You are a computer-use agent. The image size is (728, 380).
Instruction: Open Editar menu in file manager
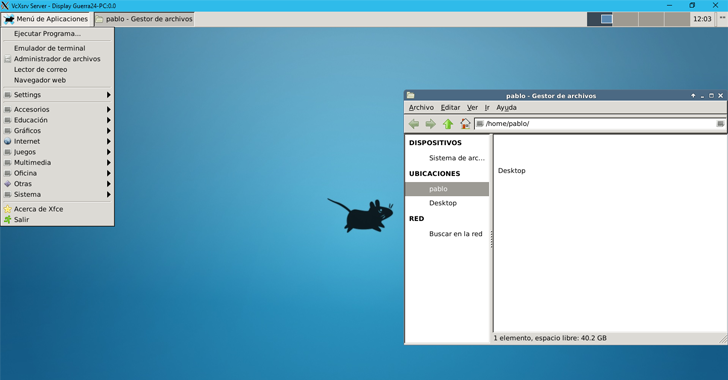(450, 107)
